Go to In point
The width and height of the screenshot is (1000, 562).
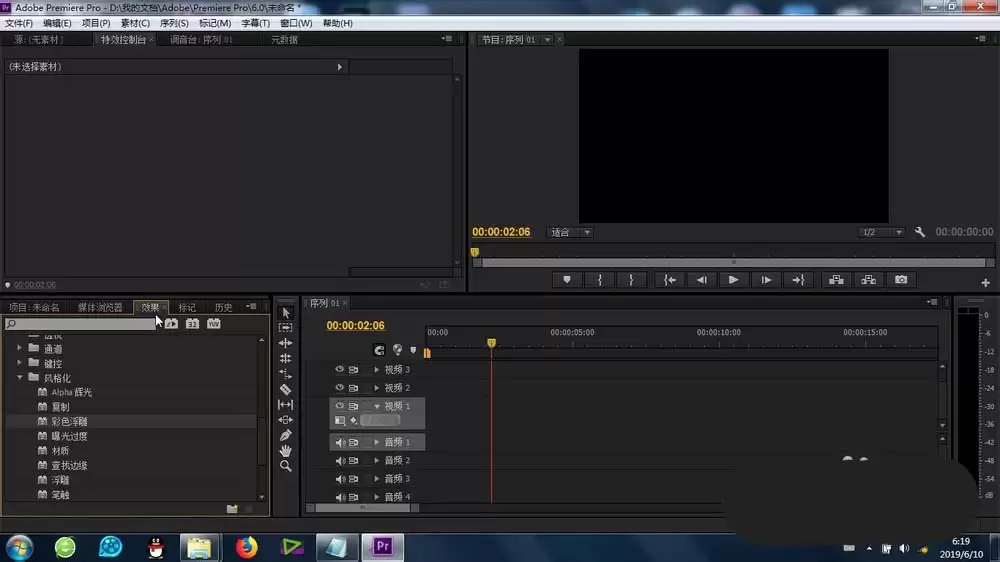[670, 279]
